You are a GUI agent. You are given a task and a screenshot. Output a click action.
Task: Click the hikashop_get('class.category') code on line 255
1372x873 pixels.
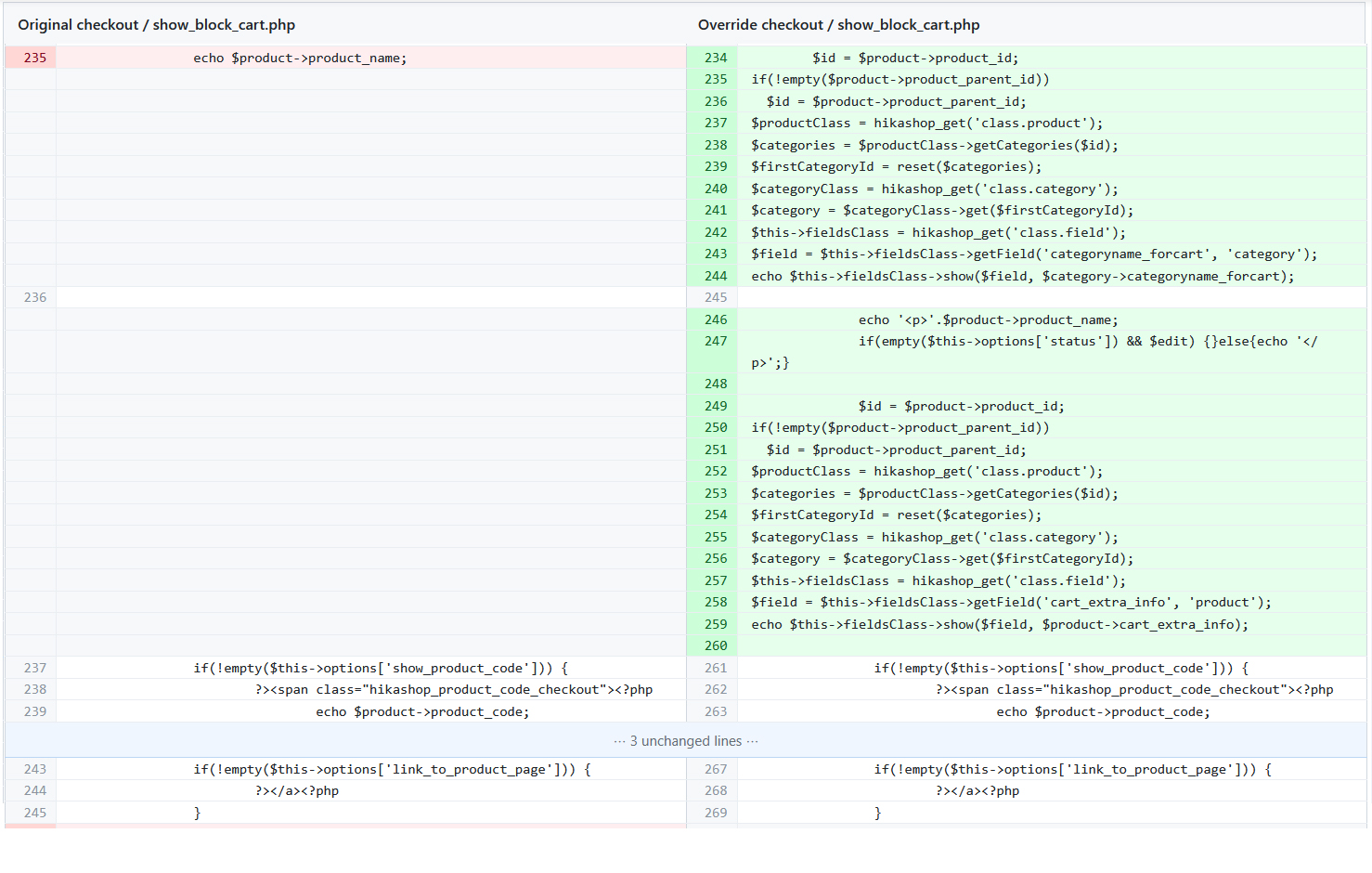935,537
